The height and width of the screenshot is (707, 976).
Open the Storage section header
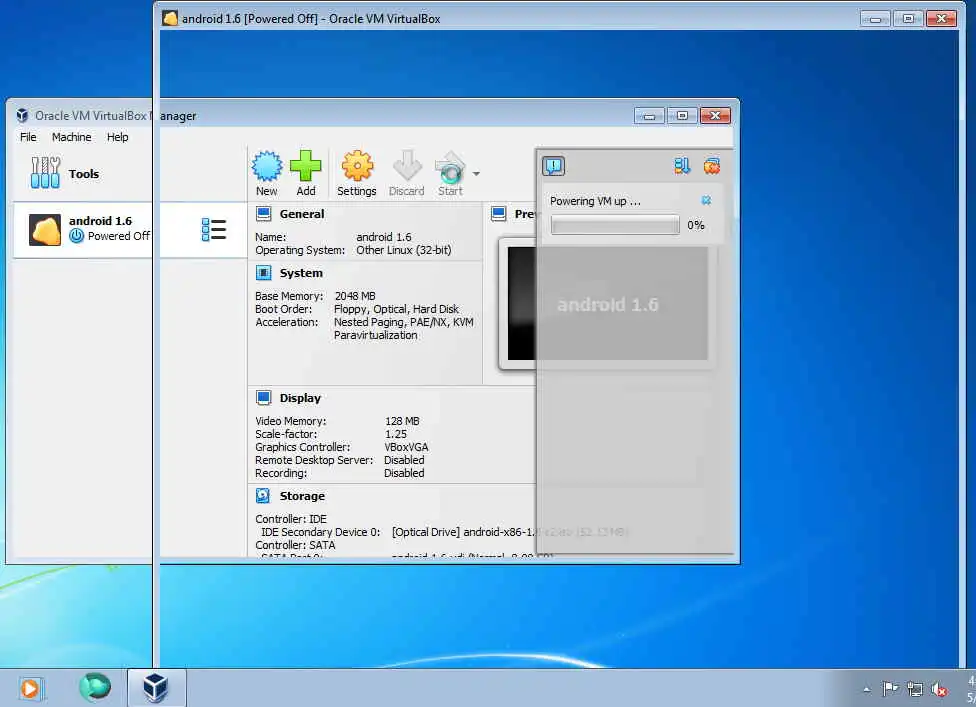coord(302,496)
